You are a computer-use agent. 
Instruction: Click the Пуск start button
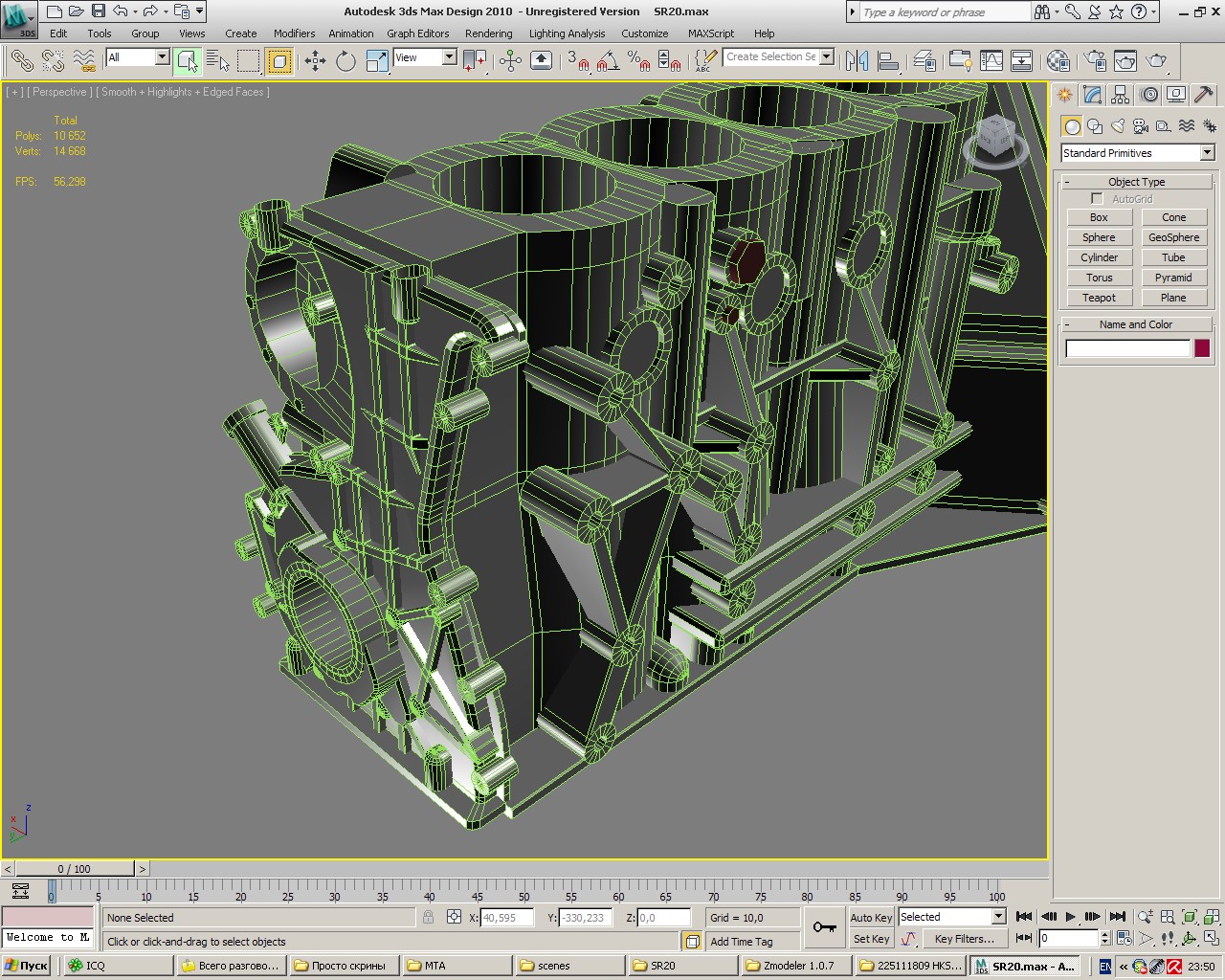pyautogui.click(x=27, y=966)
